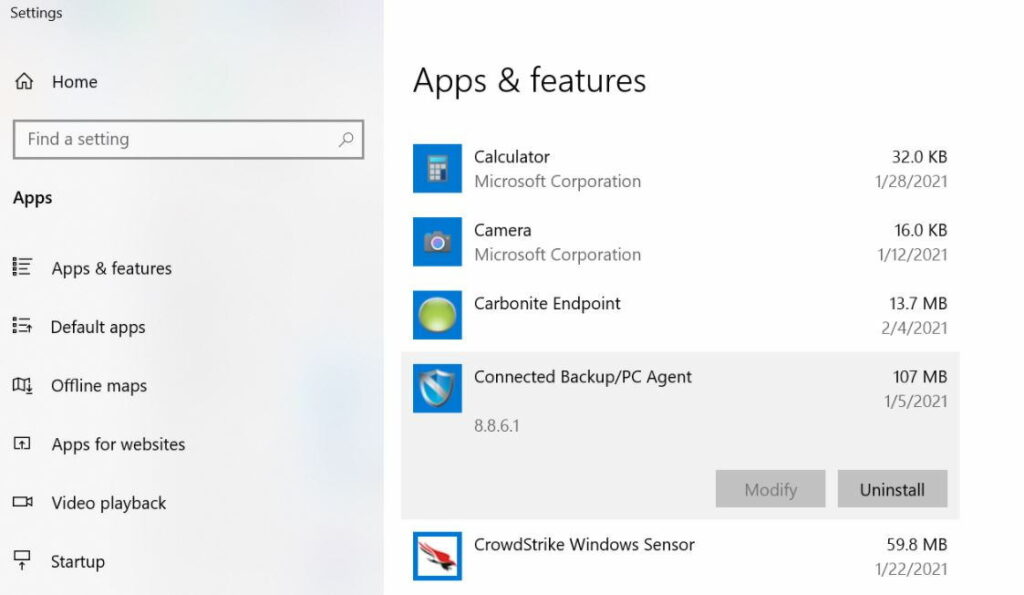This screenshot has height=595, width=1024.
Task: Click the Modify button
Action: tap(769, 489)
